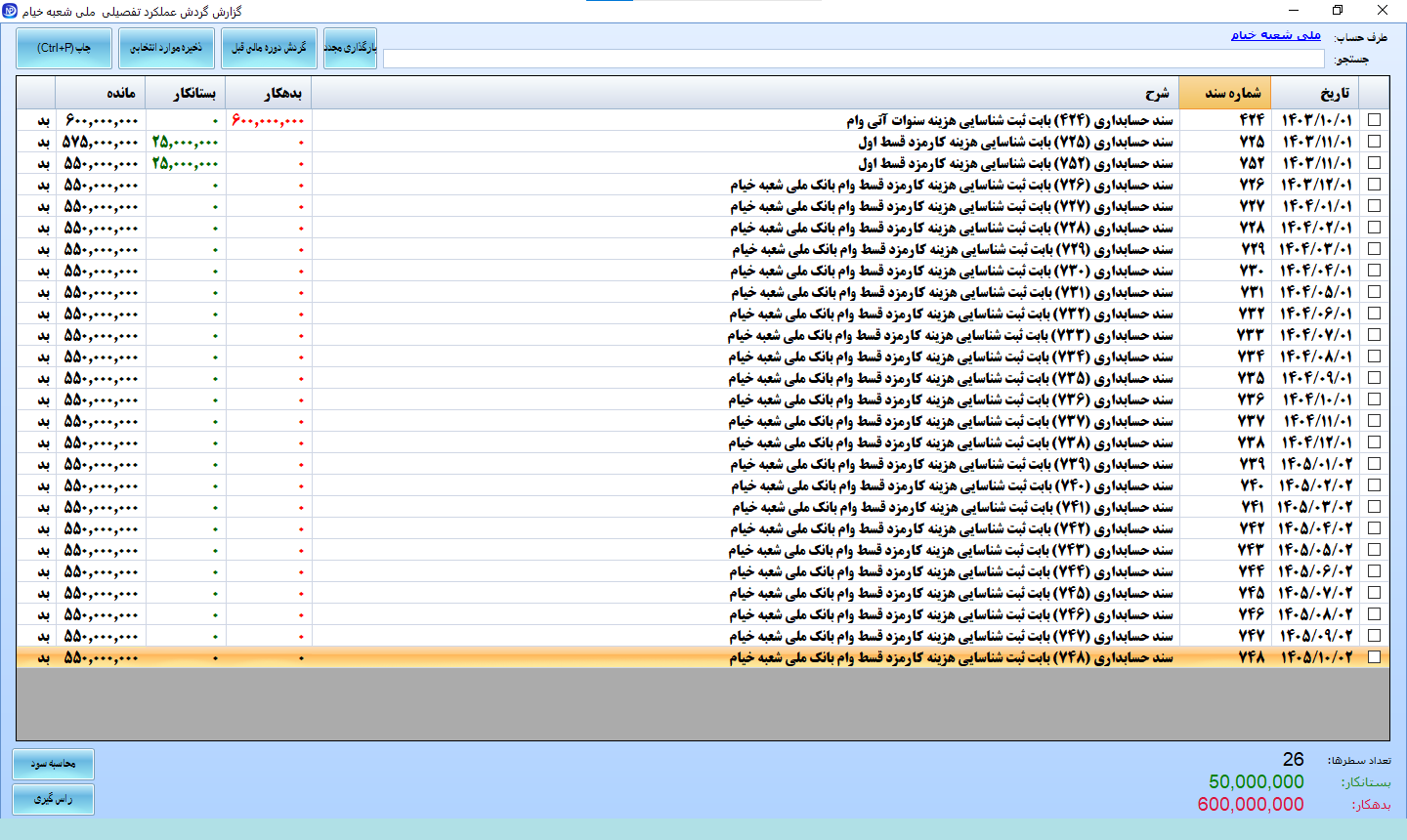Open the ملی شعبه خیام account link
Image resolution: width=1407 pixels, height=840 pixels.
(1275, 35)
